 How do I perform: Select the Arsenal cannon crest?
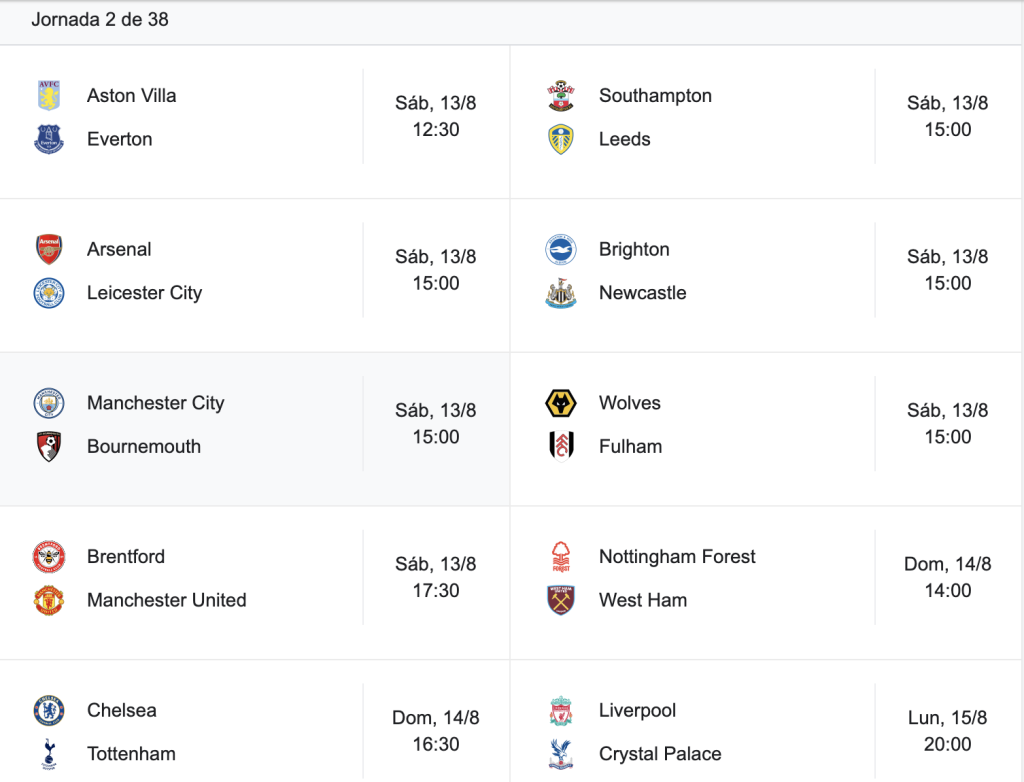(x=49, y=249)
